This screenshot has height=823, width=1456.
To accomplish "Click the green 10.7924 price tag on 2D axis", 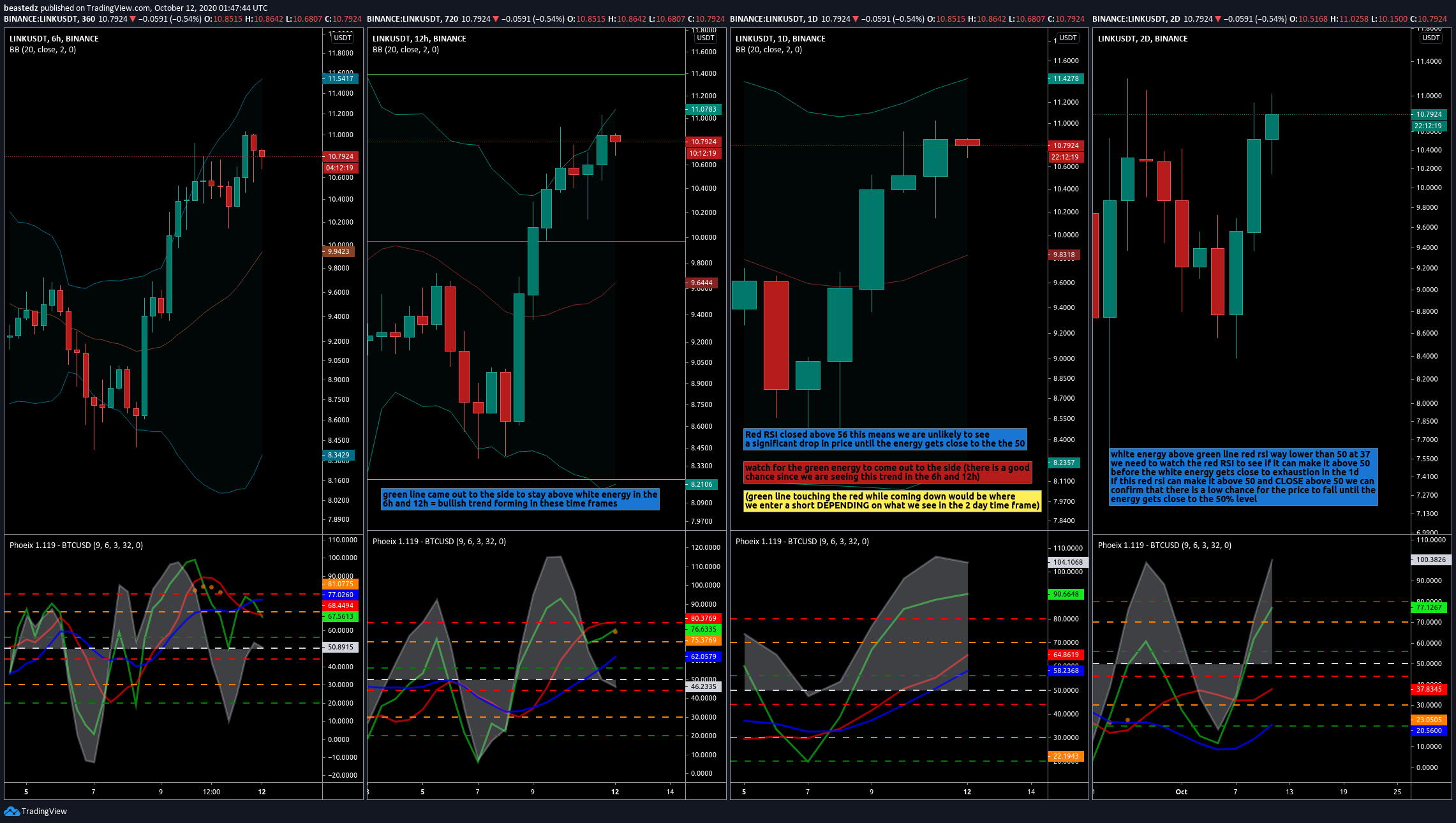I will pos(1429,114).
